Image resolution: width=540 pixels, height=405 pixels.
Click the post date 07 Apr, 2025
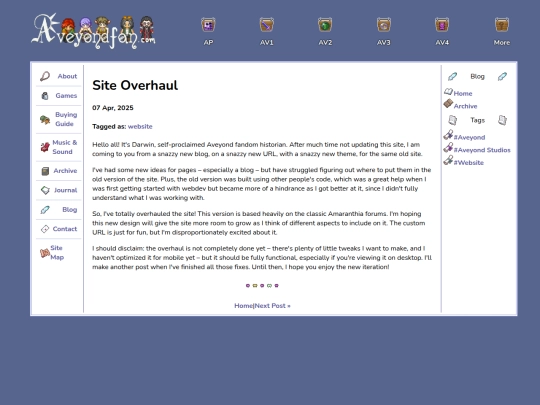113,108
